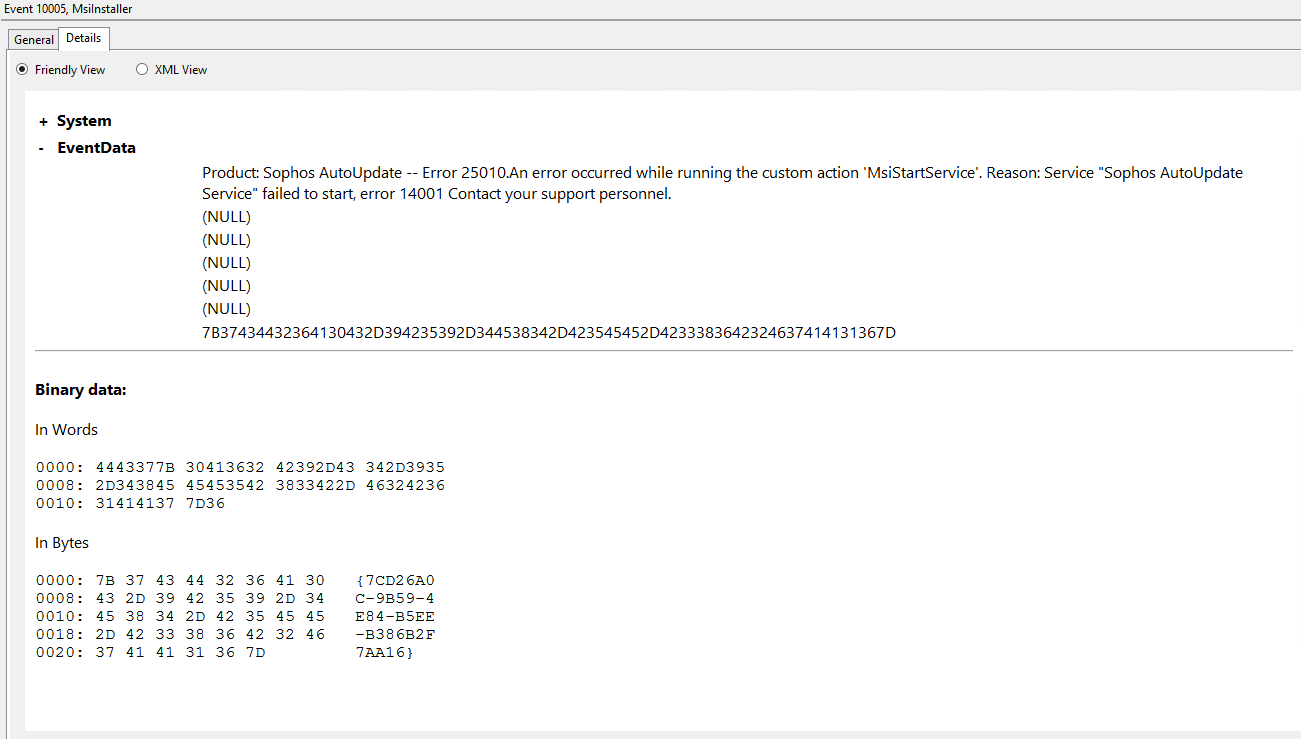Screen dimensions: 1301x739
Task: Click words row 0010: 31414137 7D36
Action: (x=131, y=503)
